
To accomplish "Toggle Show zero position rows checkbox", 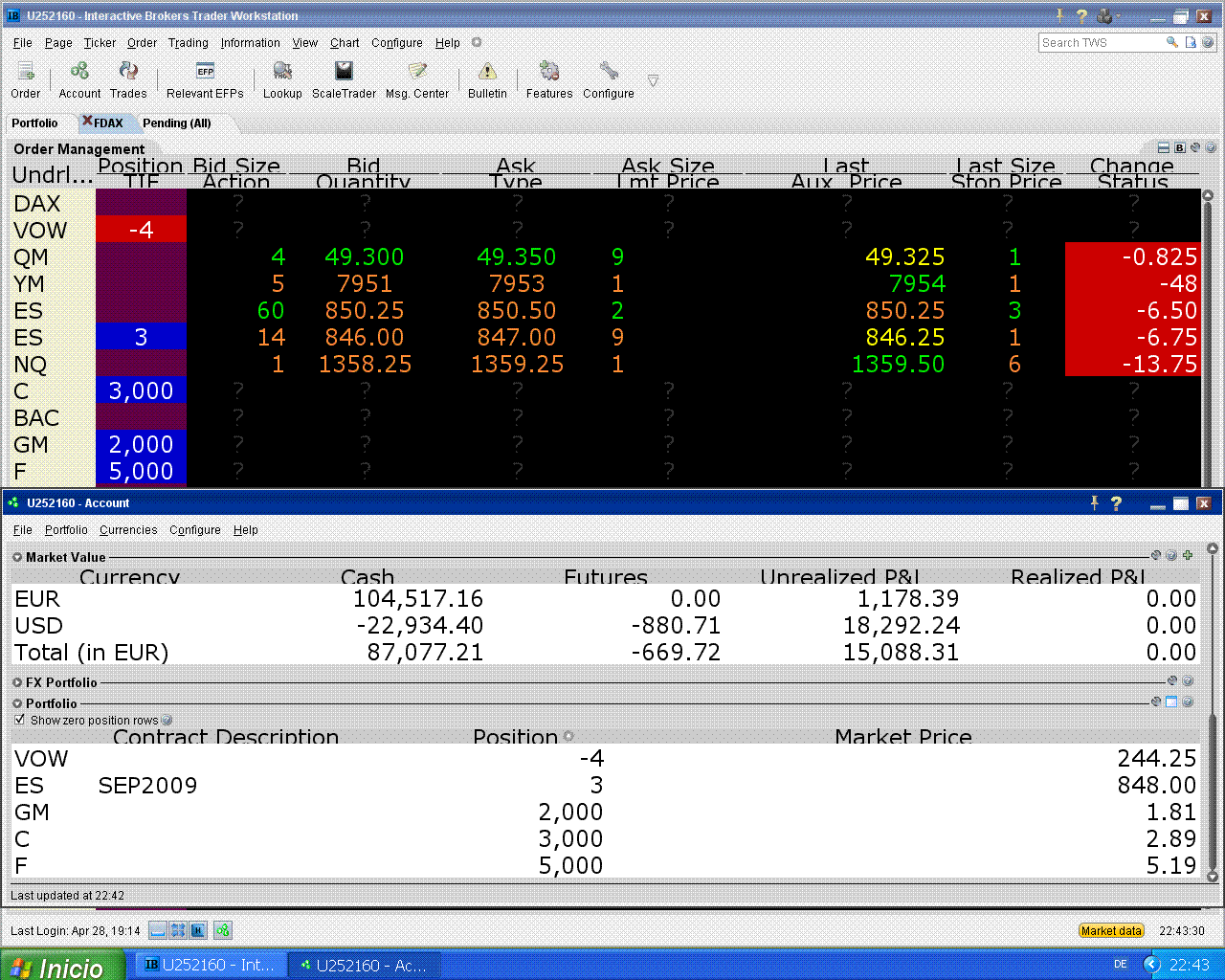I will point(19,720).
